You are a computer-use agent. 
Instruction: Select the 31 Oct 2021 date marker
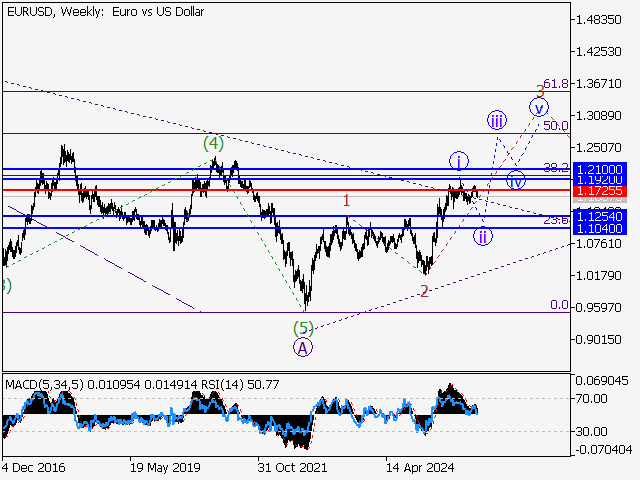[291, 466]
